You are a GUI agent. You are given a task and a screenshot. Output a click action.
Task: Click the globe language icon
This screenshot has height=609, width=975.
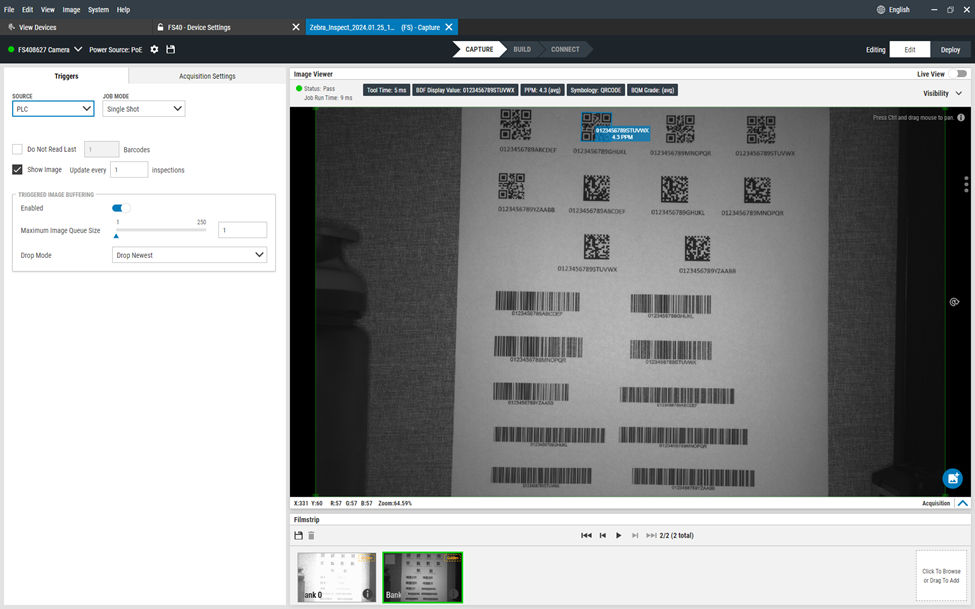(x=880, y=9)
